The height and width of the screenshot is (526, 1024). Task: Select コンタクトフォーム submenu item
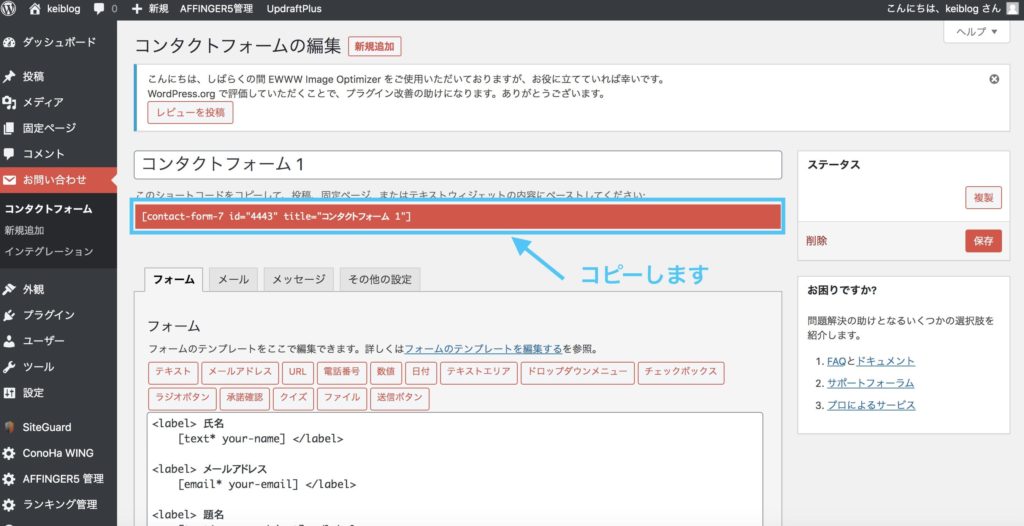click(48, 210)
